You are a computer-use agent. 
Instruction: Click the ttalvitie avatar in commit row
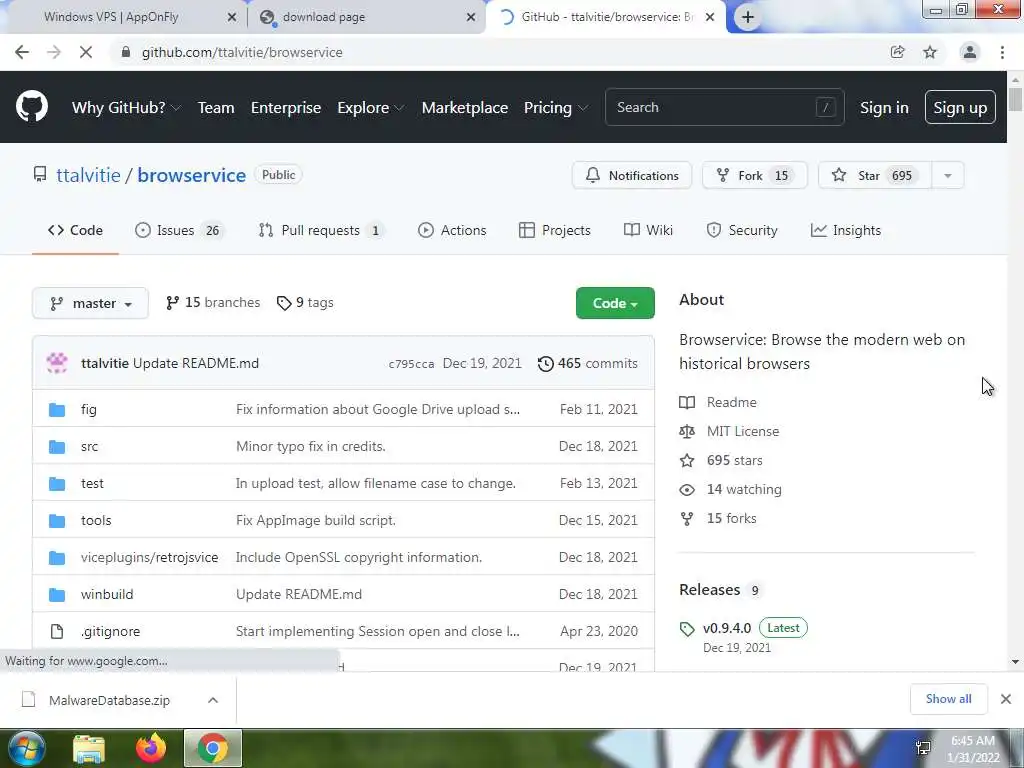pos(57,363)
